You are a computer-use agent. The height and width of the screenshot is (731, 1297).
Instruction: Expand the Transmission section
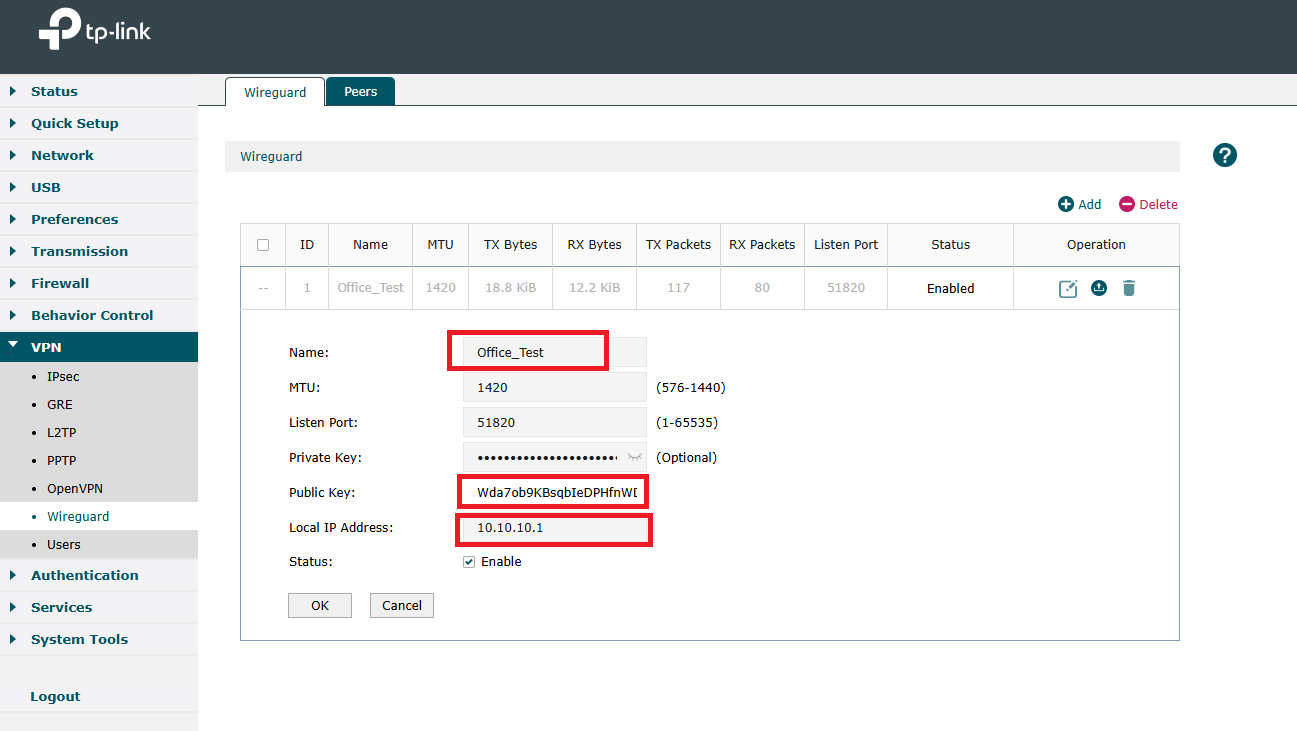(x=99, y=251)
